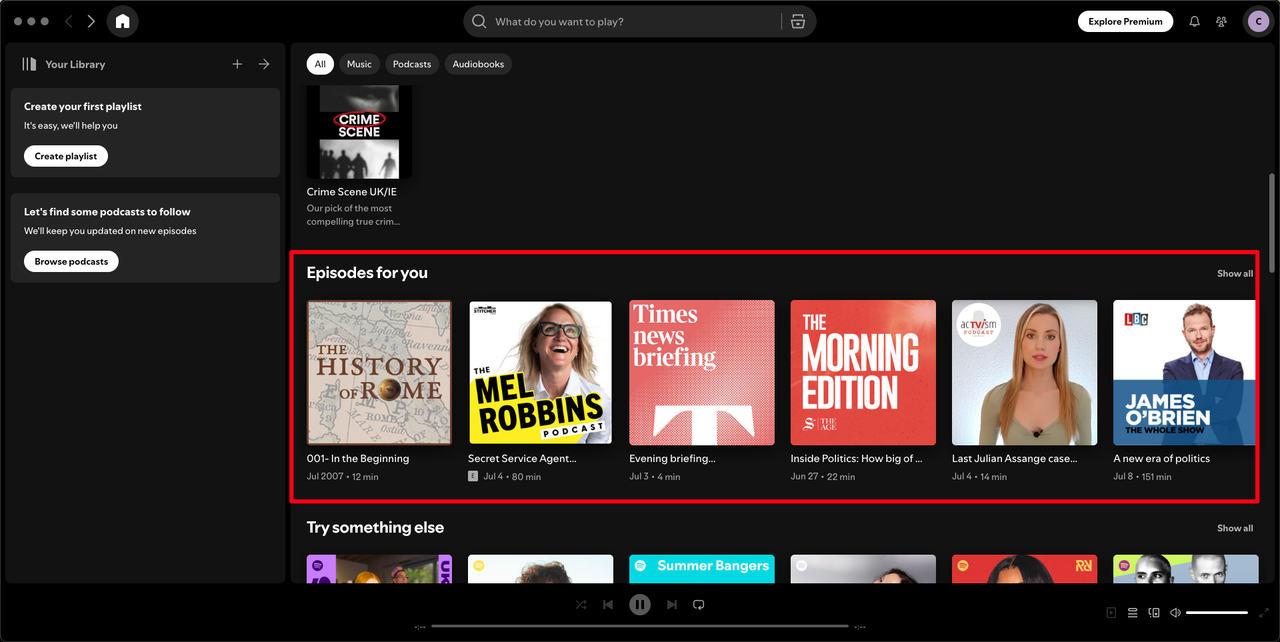The image size is (1280, 642).
Task: Open The History of Rome episode cover
Action: pyautogui.click(x=379, y=373)
